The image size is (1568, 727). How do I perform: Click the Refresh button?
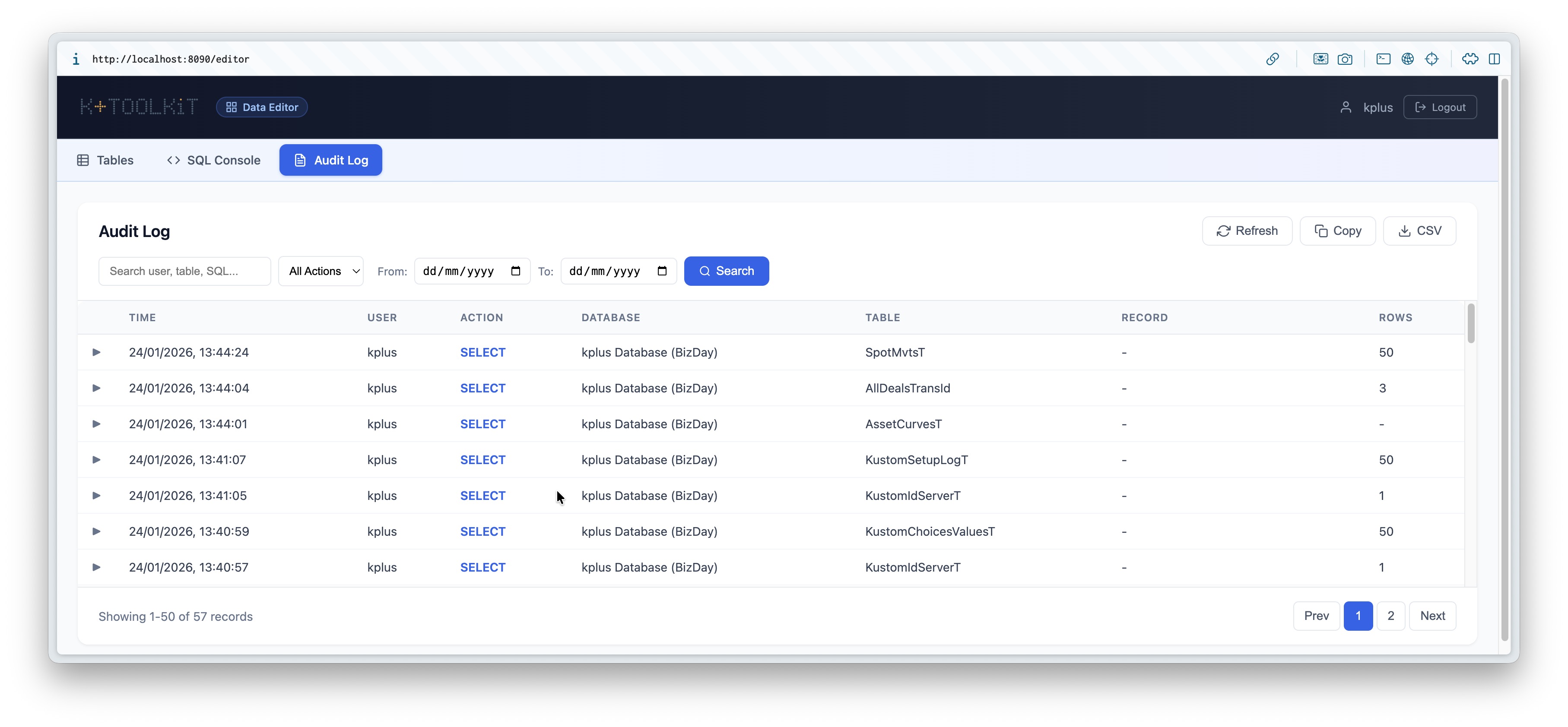click(x=1247, y=231)
